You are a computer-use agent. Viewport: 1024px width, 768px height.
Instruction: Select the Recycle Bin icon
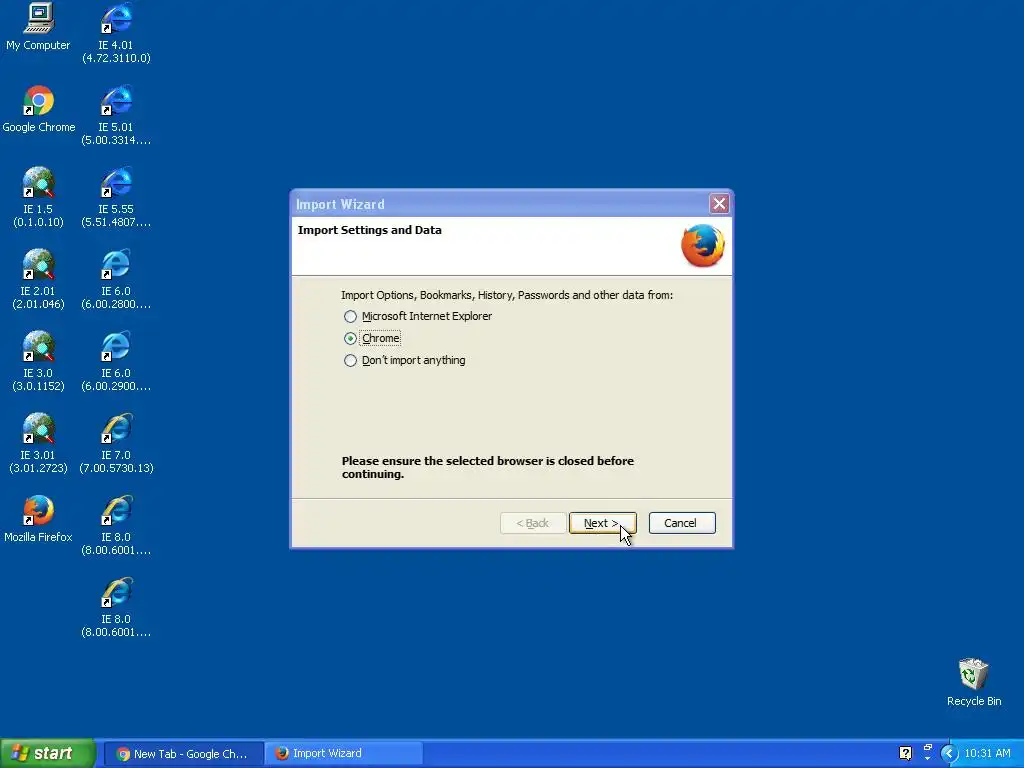973,682
